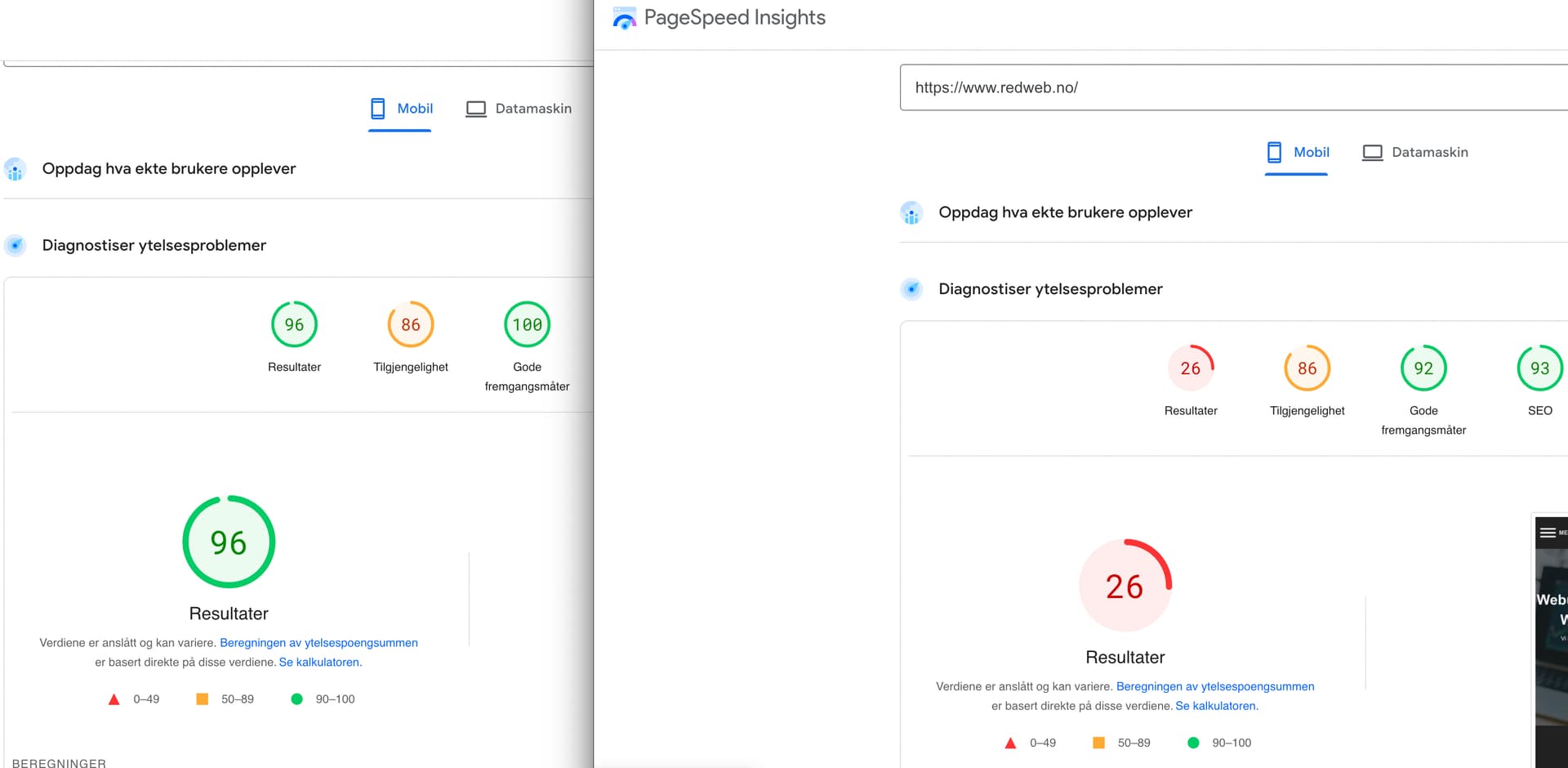Screen dimensions: 1568x768
Task: Click website screenshot thumbnail in right window
Action: [x=1551, y=641]
